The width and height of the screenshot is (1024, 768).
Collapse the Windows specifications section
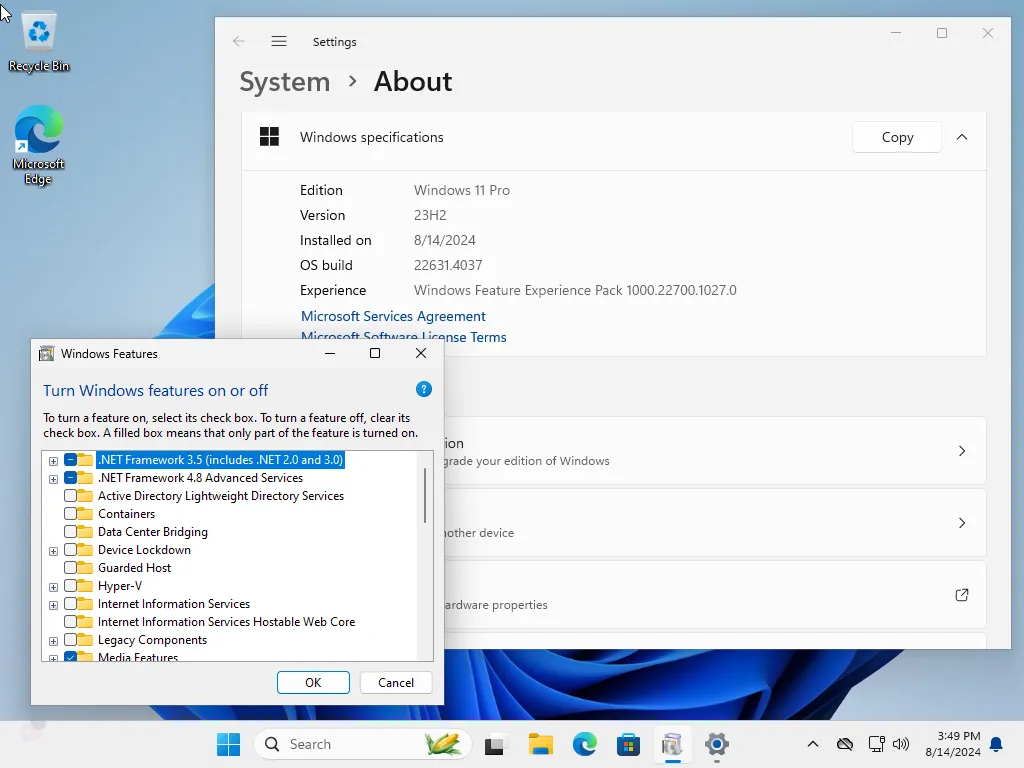tap(962, 137)
